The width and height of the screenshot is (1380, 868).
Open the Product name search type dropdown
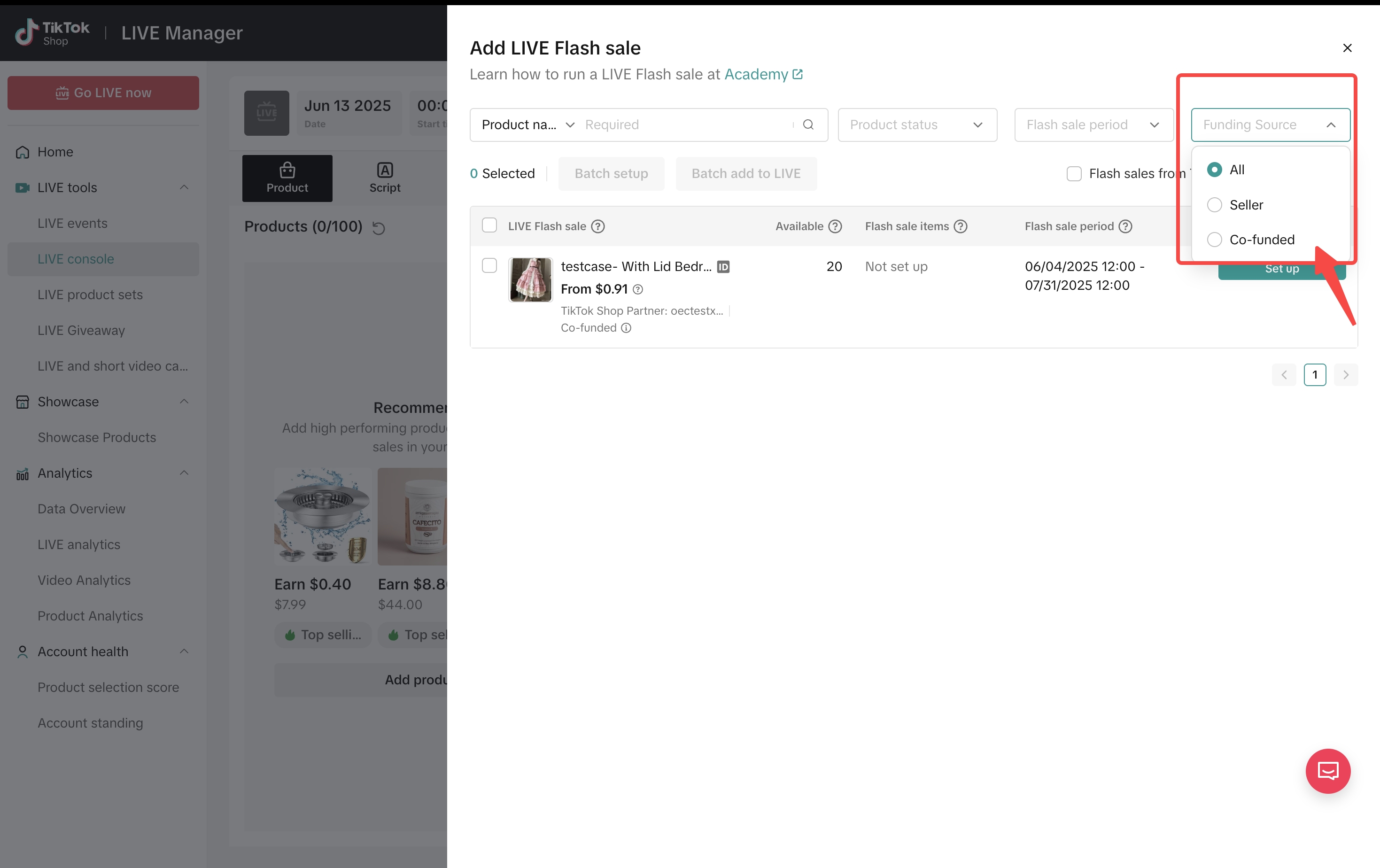coord(527,124)
